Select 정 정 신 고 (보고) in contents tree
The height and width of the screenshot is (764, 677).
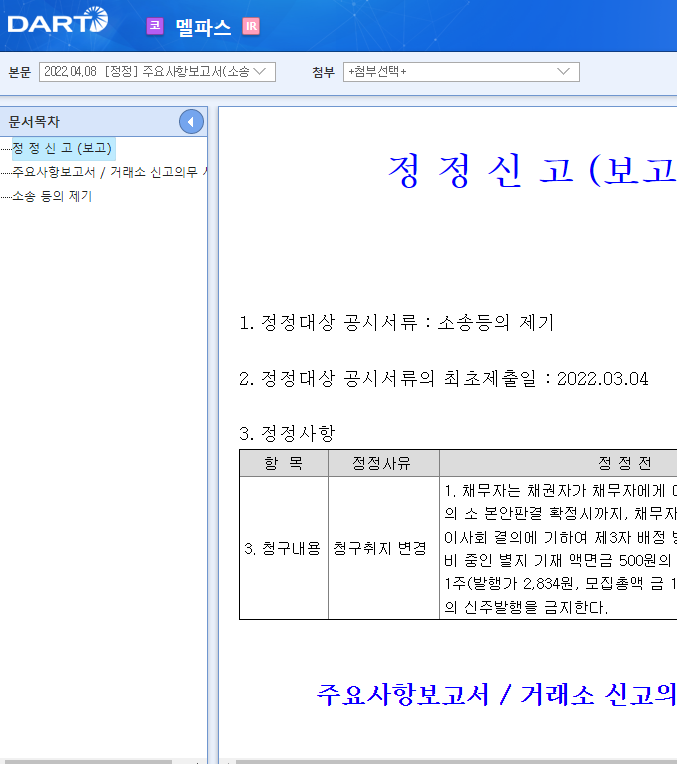tap(62, 148)
